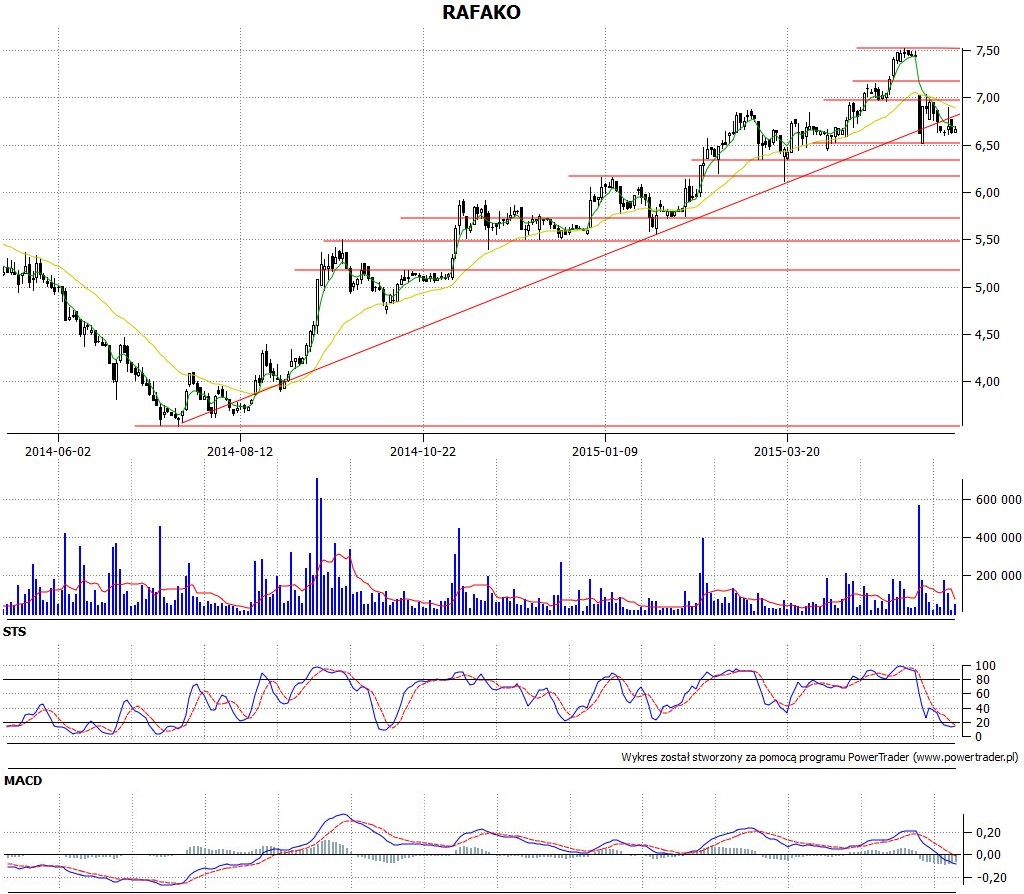Select the 5,50 price axis label
Viewport: 1024px width, 894px height.
coord(987,240)
